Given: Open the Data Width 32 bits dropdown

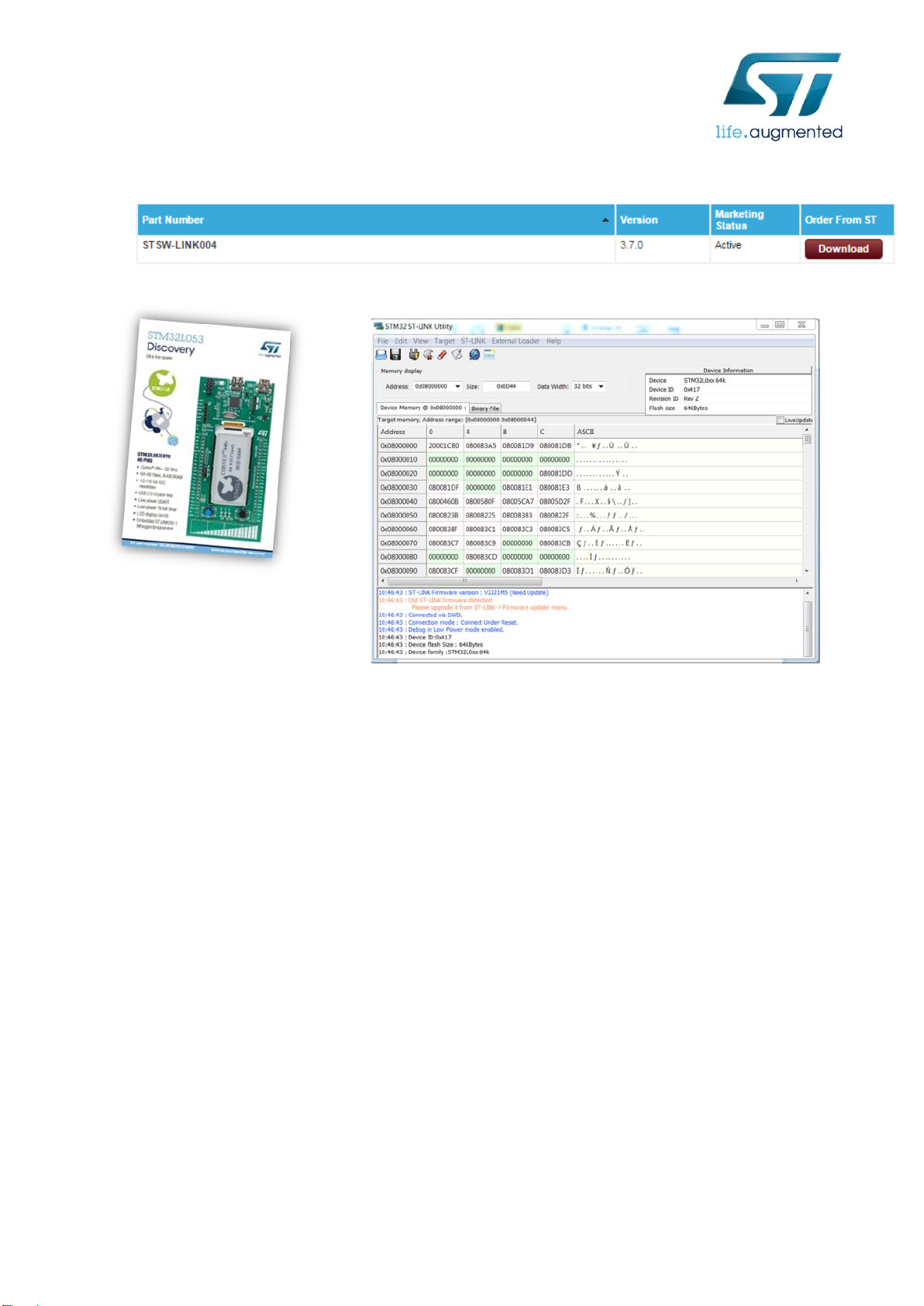Looking at the screenshot, I should click(x=601, y=386).
